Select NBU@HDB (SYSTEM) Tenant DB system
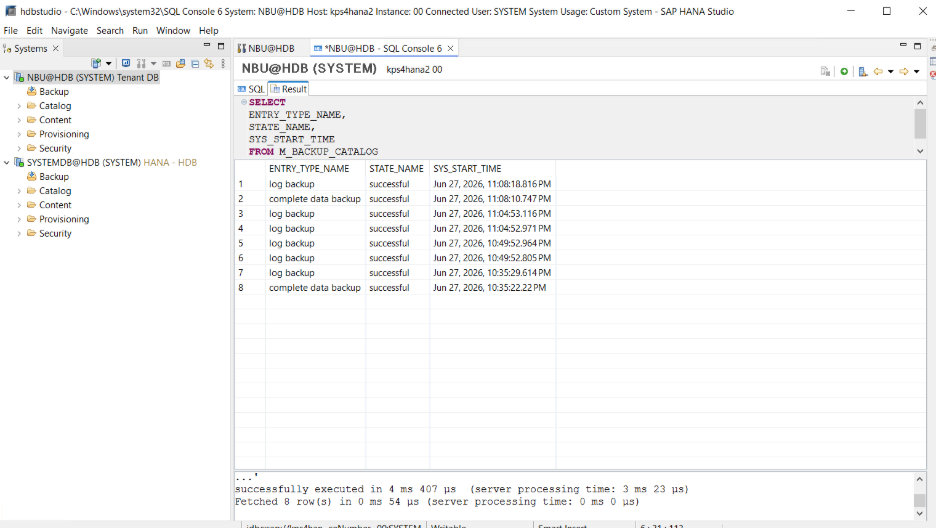The height and width of the screenshot is (528, 936). [x=93, y=78]
